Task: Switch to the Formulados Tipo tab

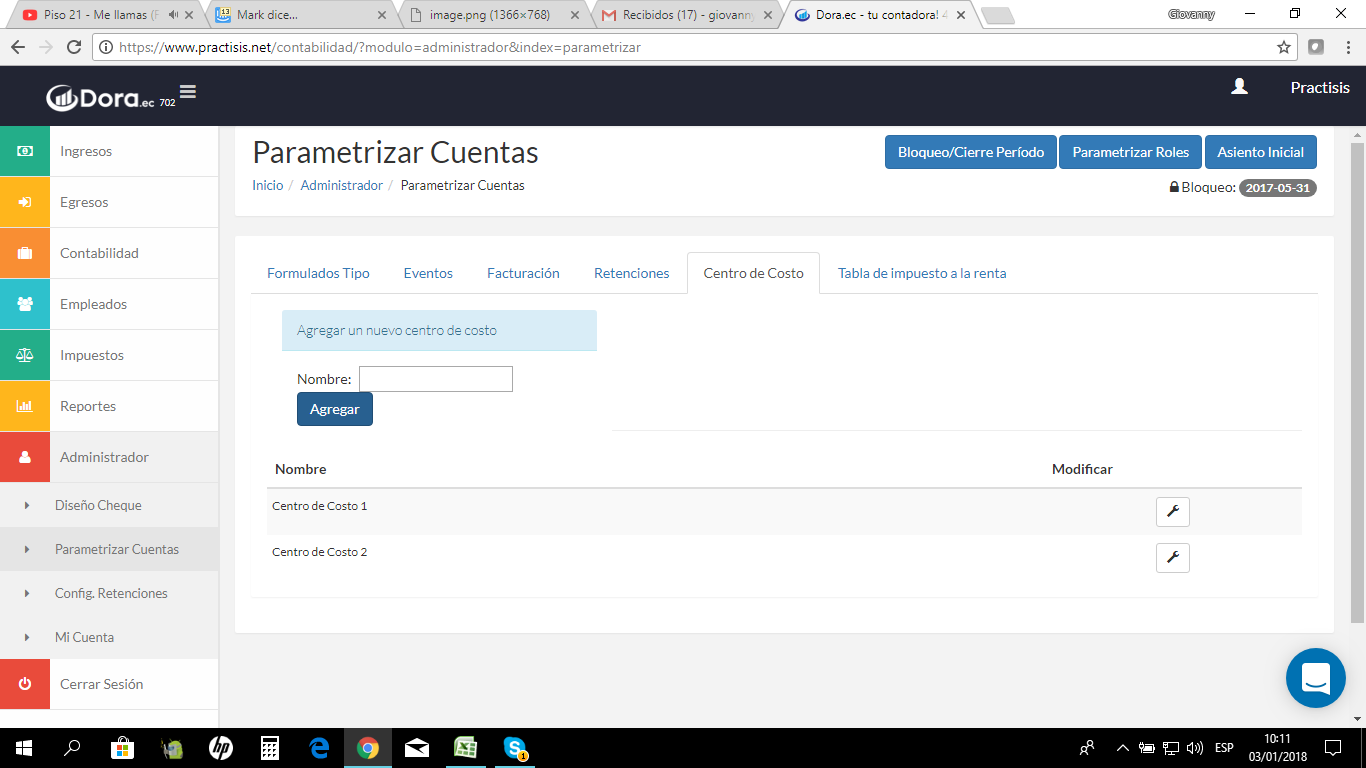Action: pos(318,273)
